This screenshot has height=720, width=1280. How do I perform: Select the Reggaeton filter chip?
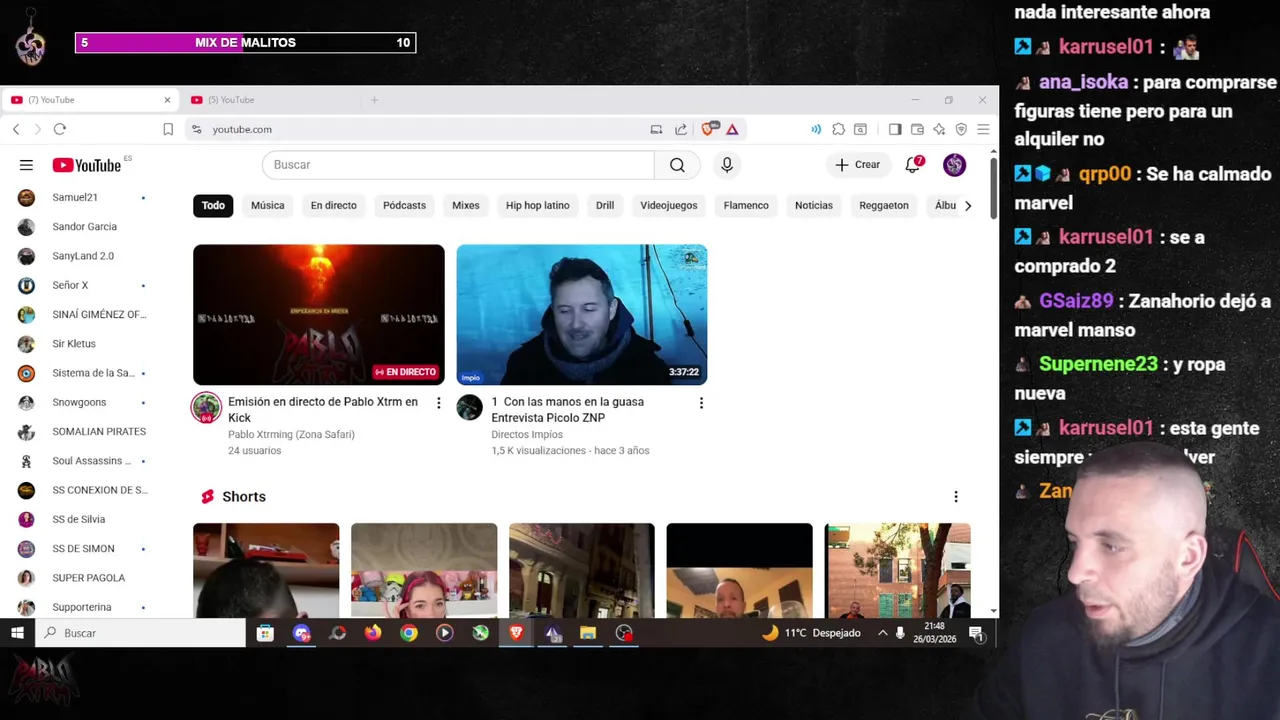pyautogui.click(x=883, y=205)
